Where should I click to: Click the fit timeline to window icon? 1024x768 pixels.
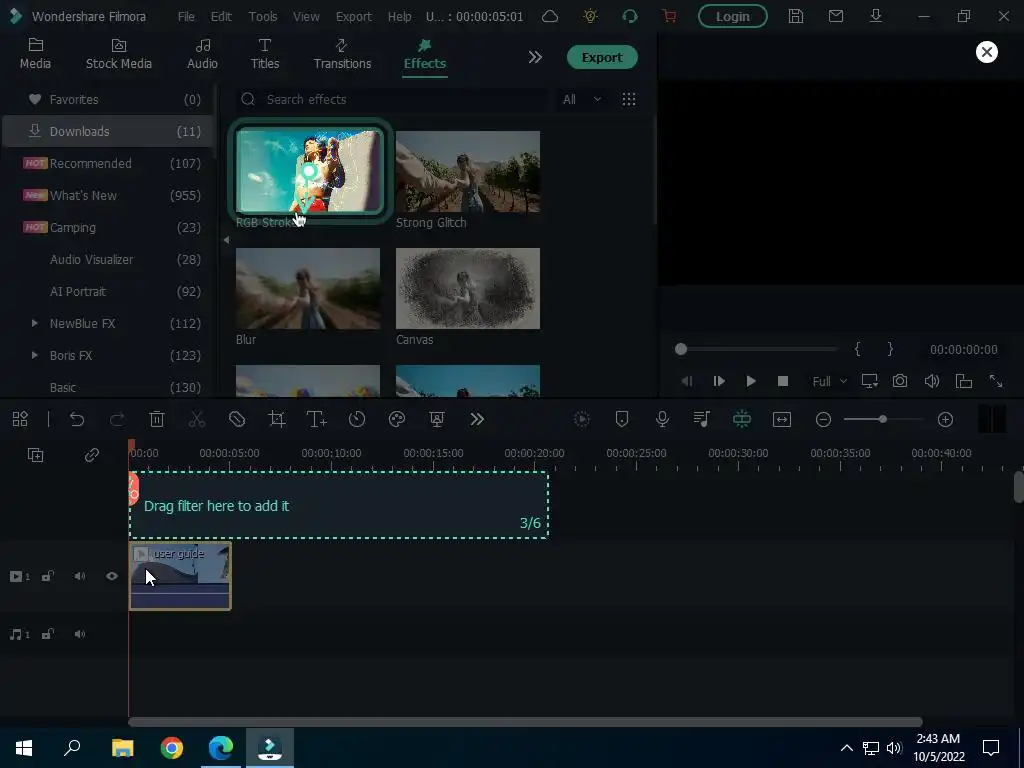[x=782, y=419]
